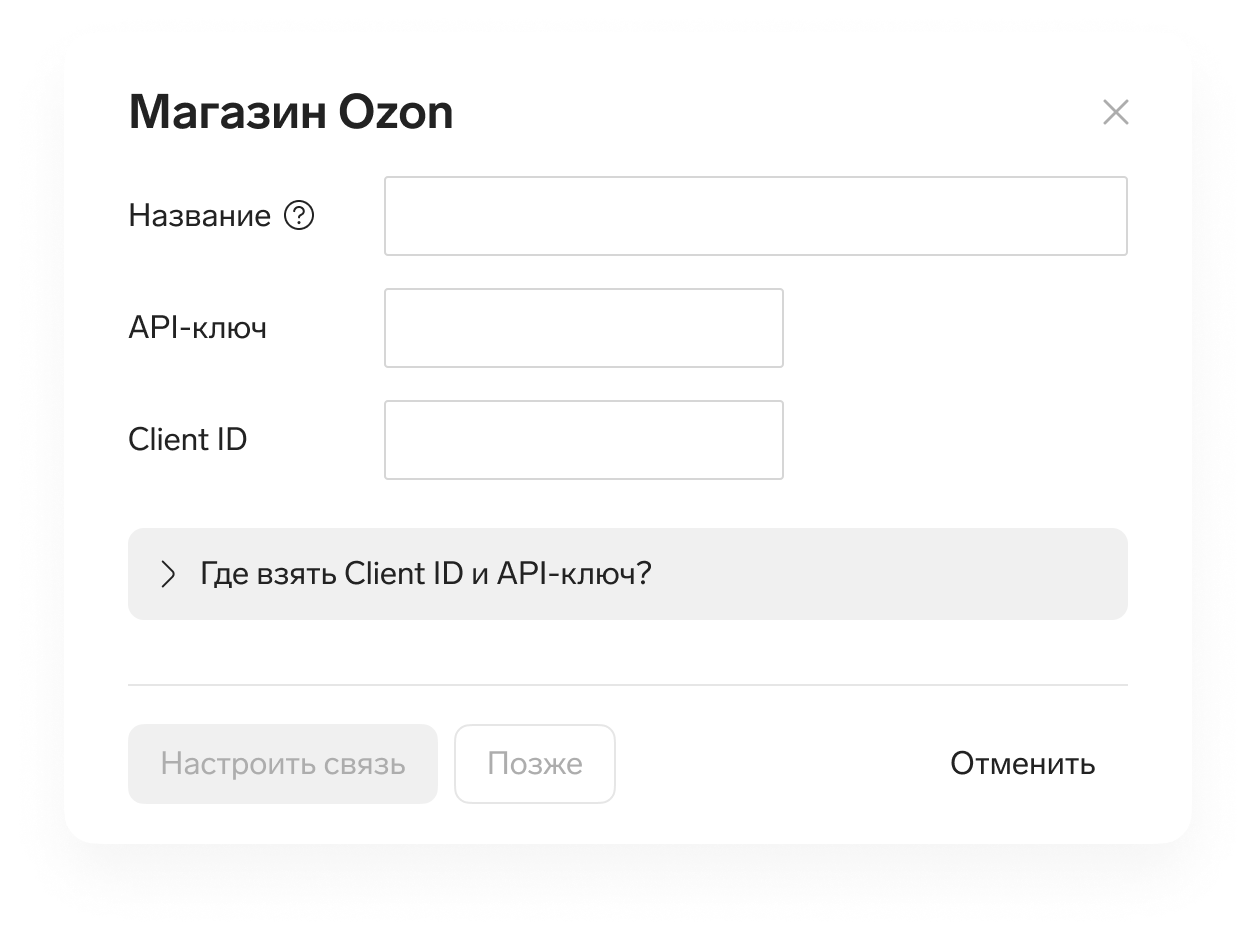
Task: Click the API-ключ label
Action: click(x=198, y=328)
